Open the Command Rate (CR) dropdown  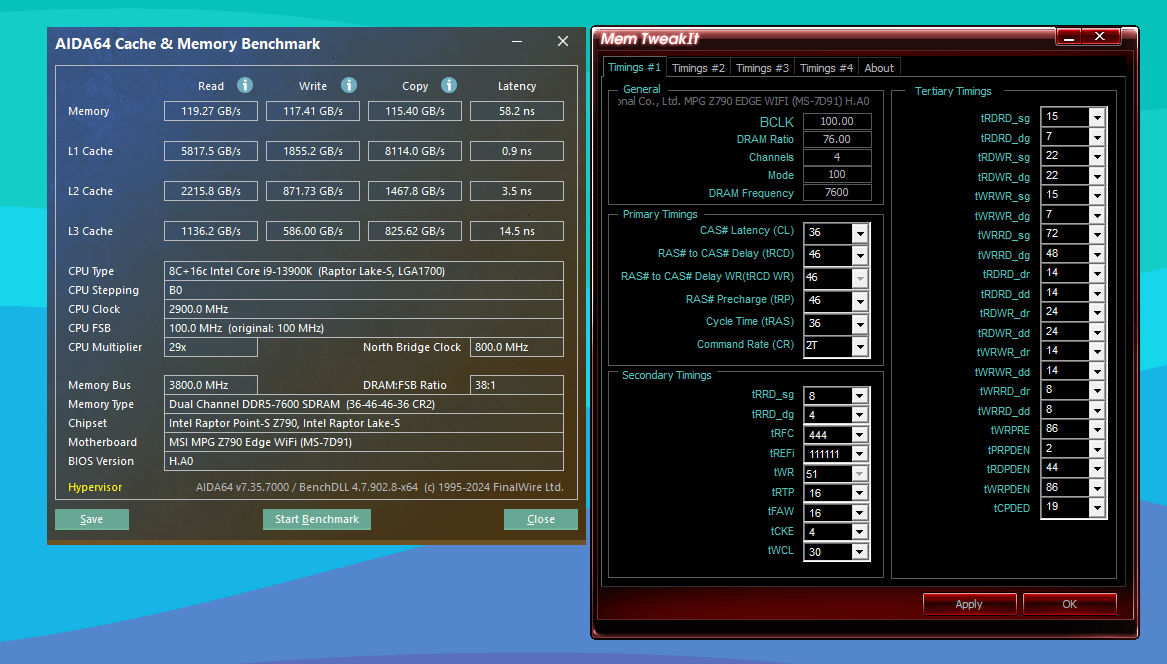click(x=860, y=347)
